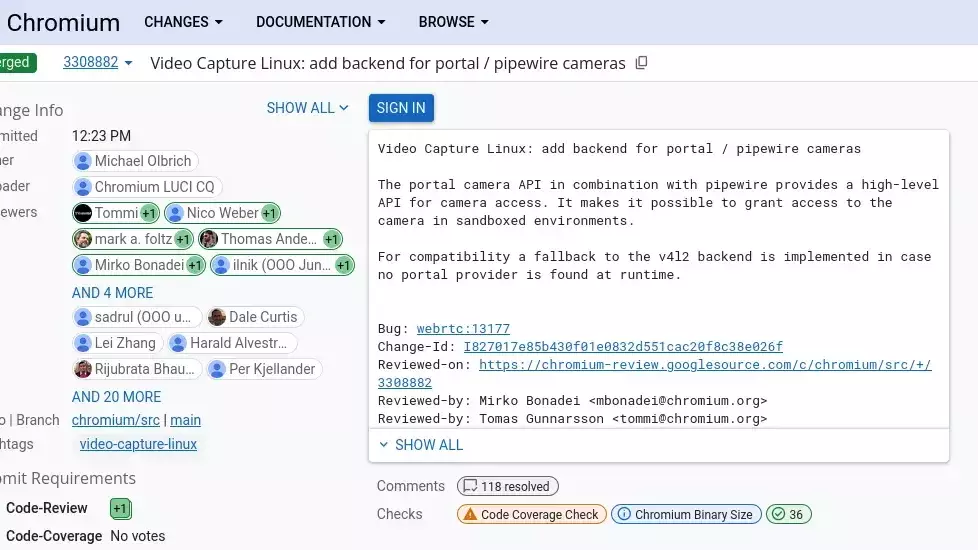Select uploader chip Chromium LUCI CQ
978x550 pixels.
[147, 187]
